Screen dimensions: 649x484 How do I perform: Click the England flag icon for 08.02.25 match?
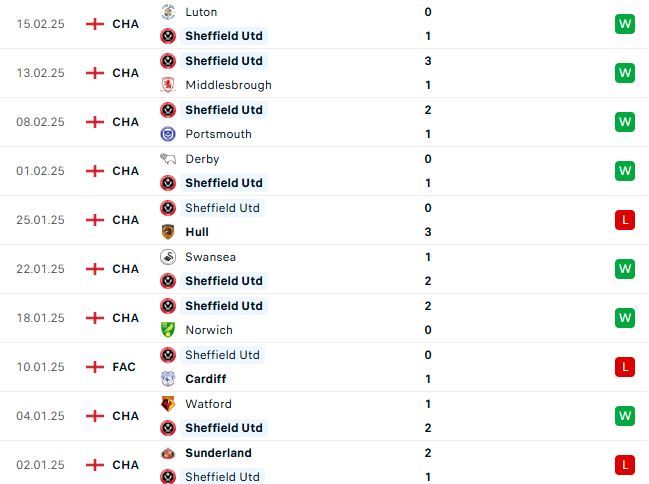pos(95,122)
